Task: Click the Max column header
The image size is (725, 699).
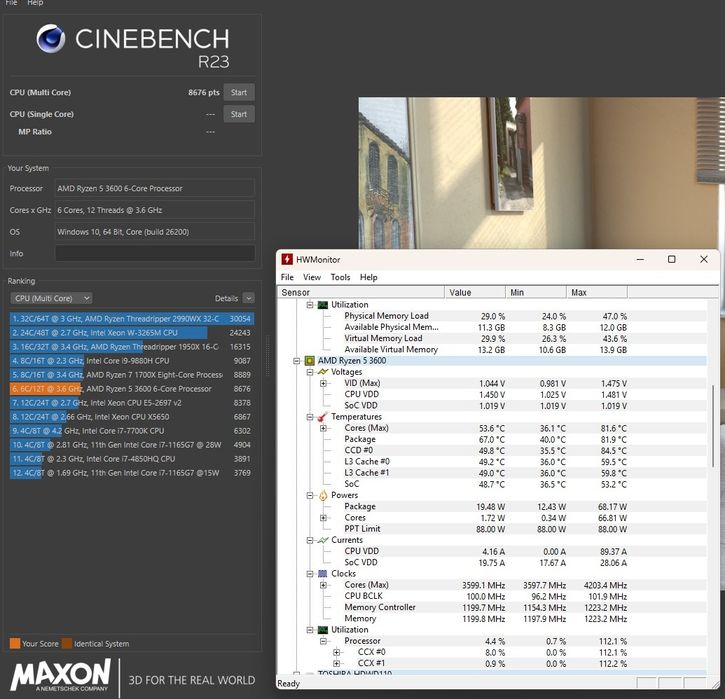Action: [597, 292]
